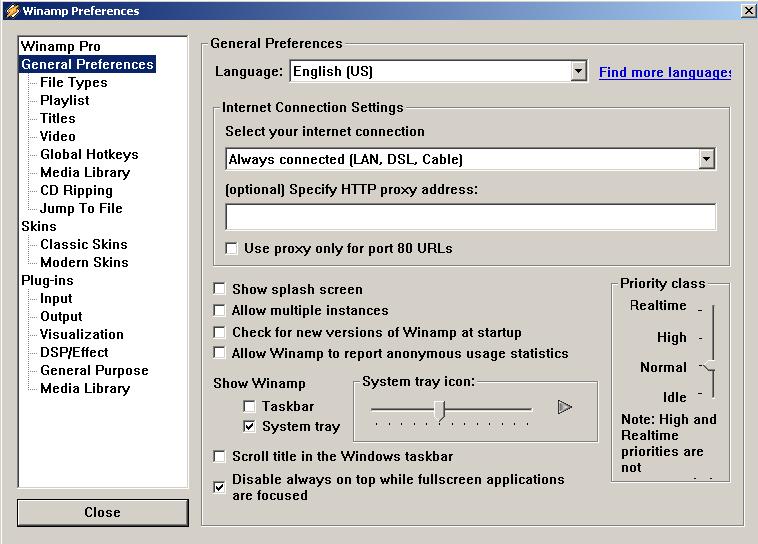Select Winamp Pro in the tree
Screen dimensions: 758x544
[x=61, y=46]
